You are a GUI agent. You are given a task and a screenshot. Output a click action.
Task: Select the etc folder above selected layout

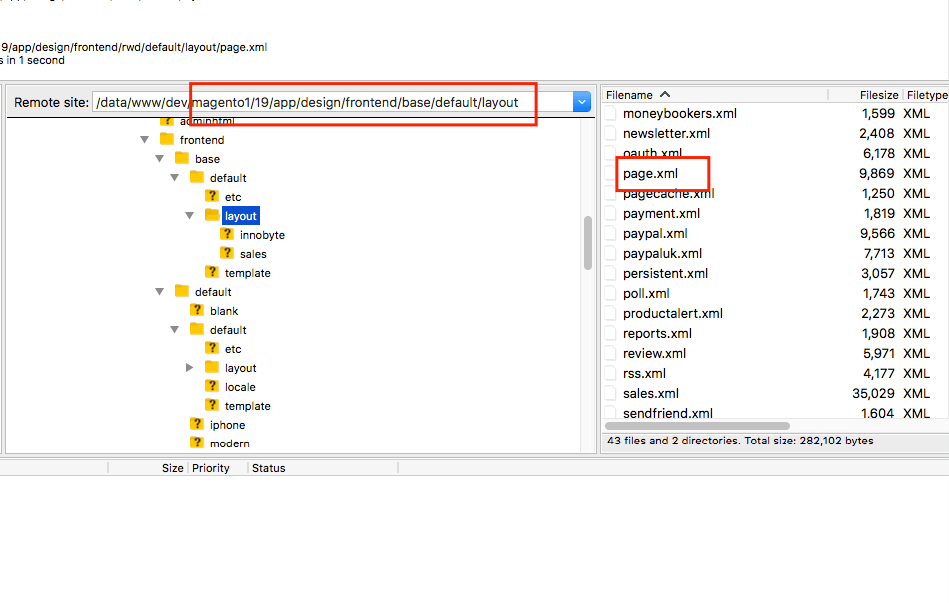233,197
